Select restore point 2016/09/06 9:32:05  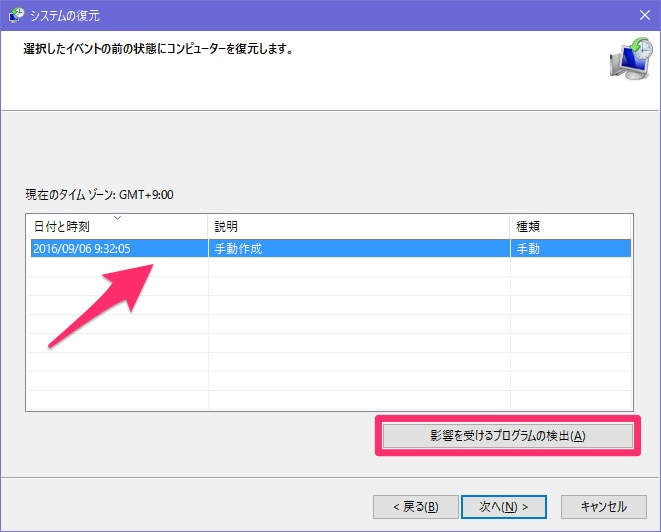point(331,248)
